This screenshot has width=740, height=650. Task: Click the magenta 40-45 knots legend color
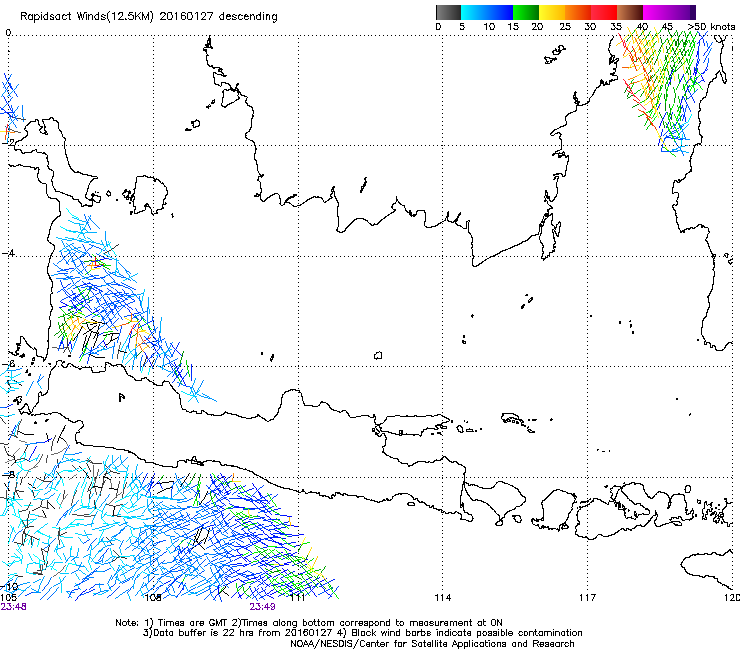(656, 12)
